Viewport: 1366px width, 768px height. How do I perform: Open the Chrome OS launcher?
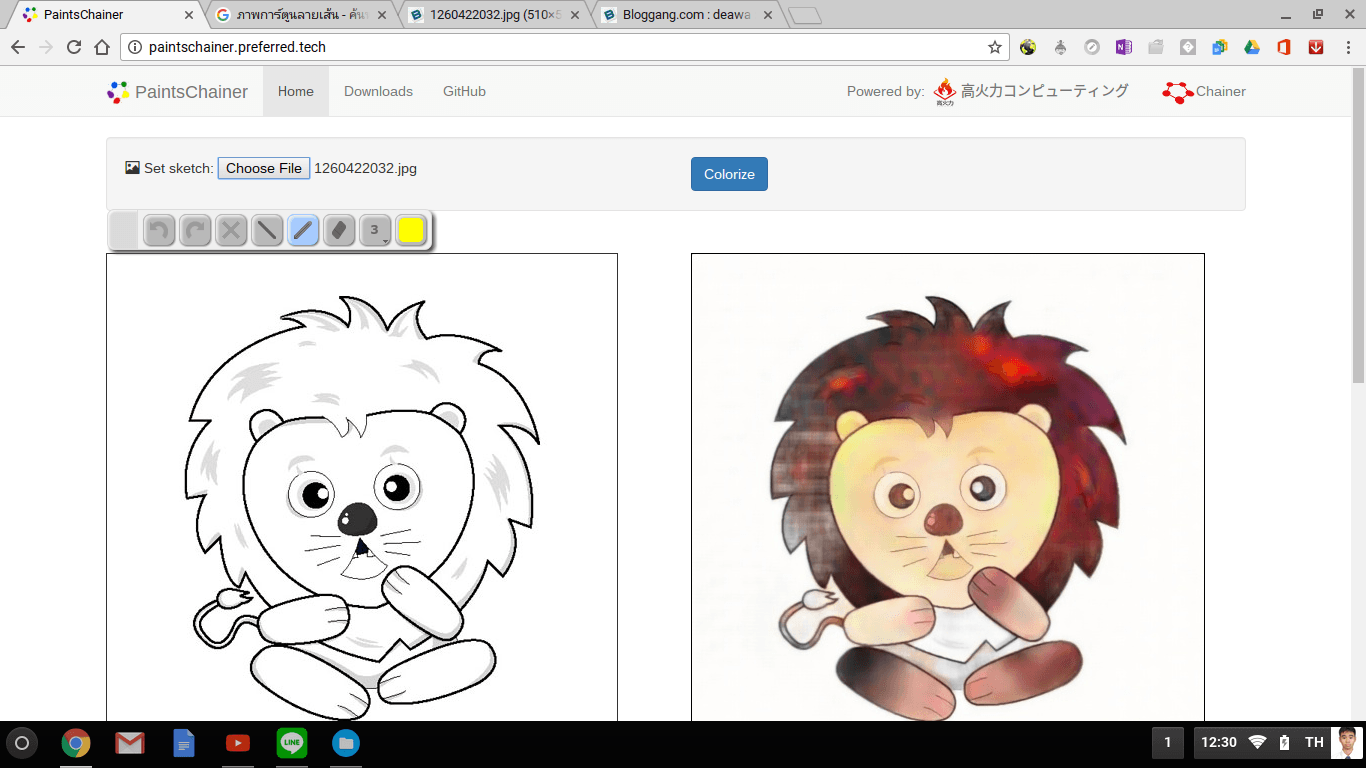coord(22,743)
